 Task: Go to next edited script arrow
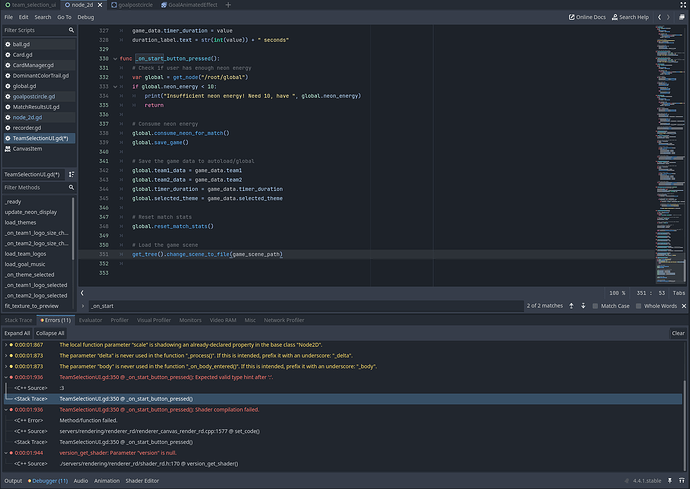coord(668,17)
